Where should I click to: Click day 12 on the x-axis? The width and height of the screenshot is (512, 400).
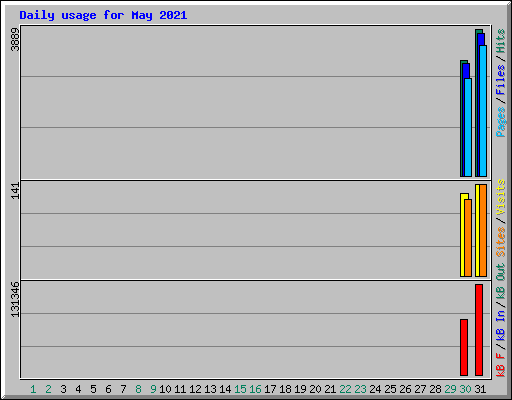pos(195,389)
